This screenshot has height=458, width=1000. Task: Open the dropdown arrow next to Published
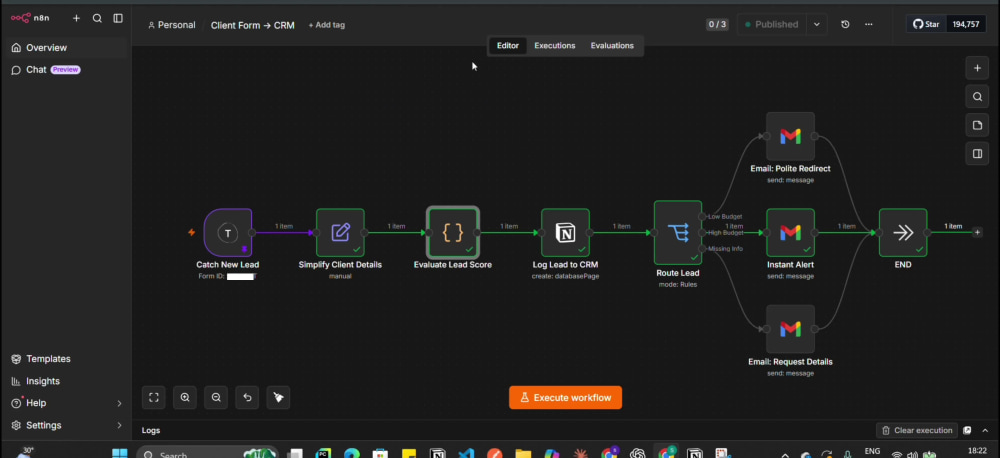click(x=817, y=24)
